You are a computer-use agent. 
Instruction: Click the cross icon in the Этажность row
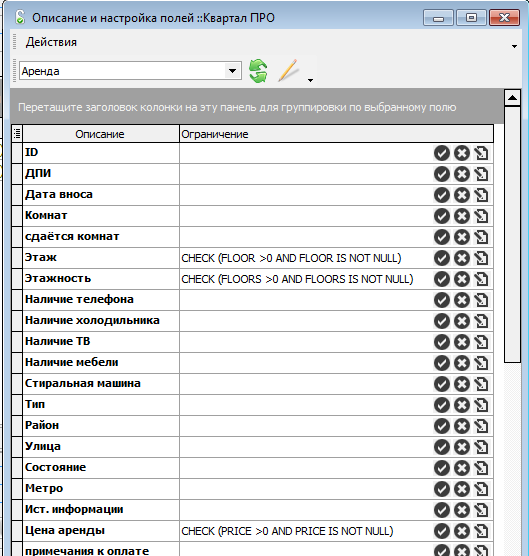462,279
